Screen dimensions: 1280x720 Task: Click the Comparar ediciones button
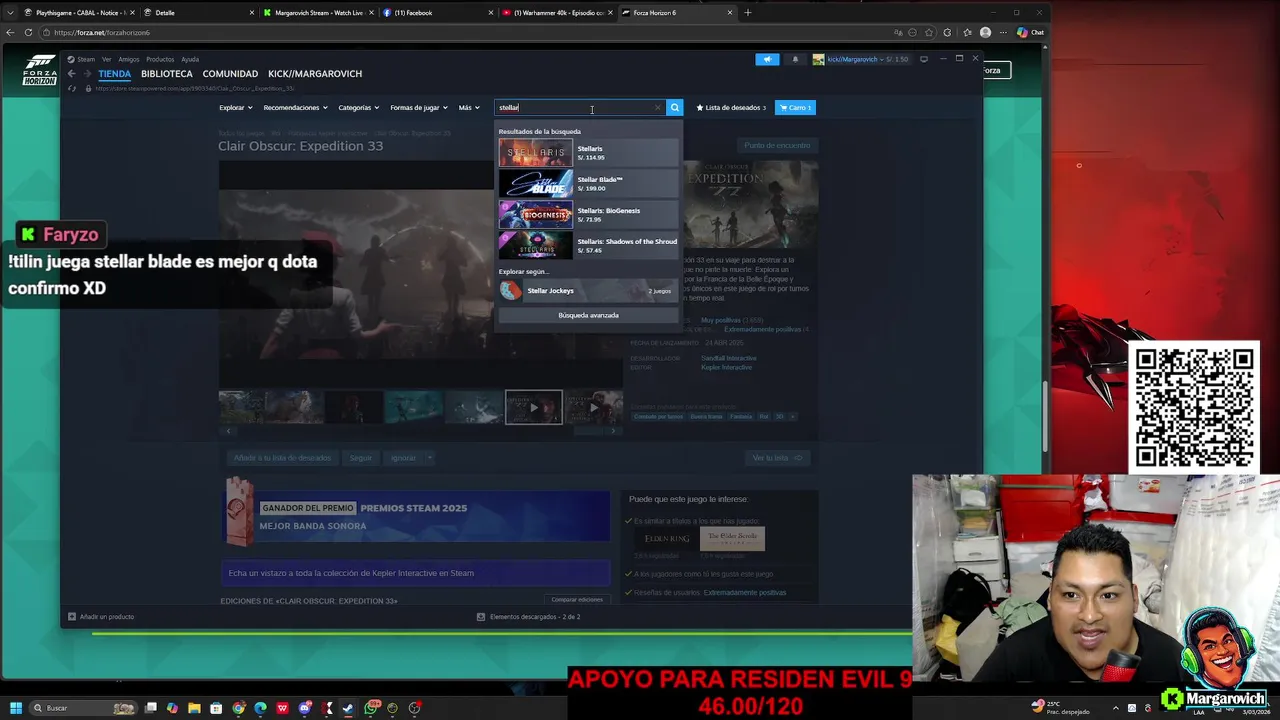click(577, 600)
